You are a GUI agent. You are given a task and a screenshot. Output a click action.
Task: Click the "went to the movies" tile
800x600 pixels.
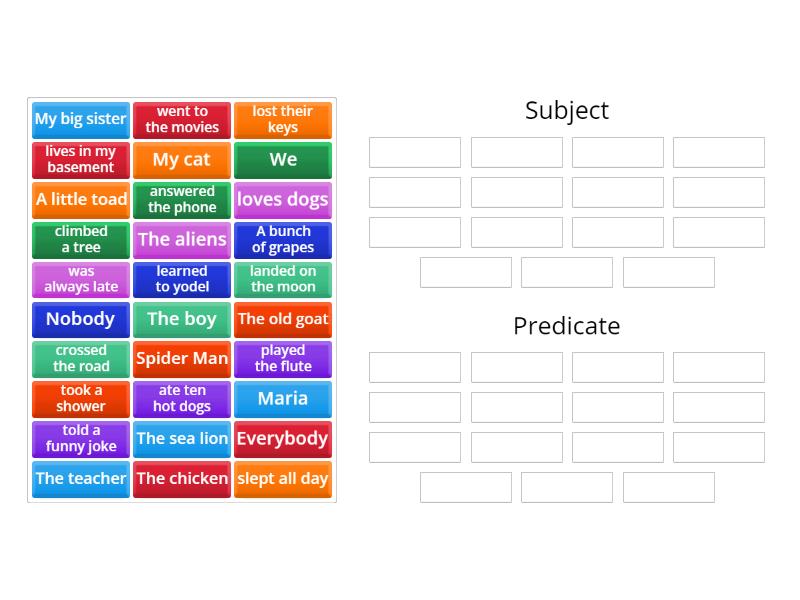click(182, 120)
